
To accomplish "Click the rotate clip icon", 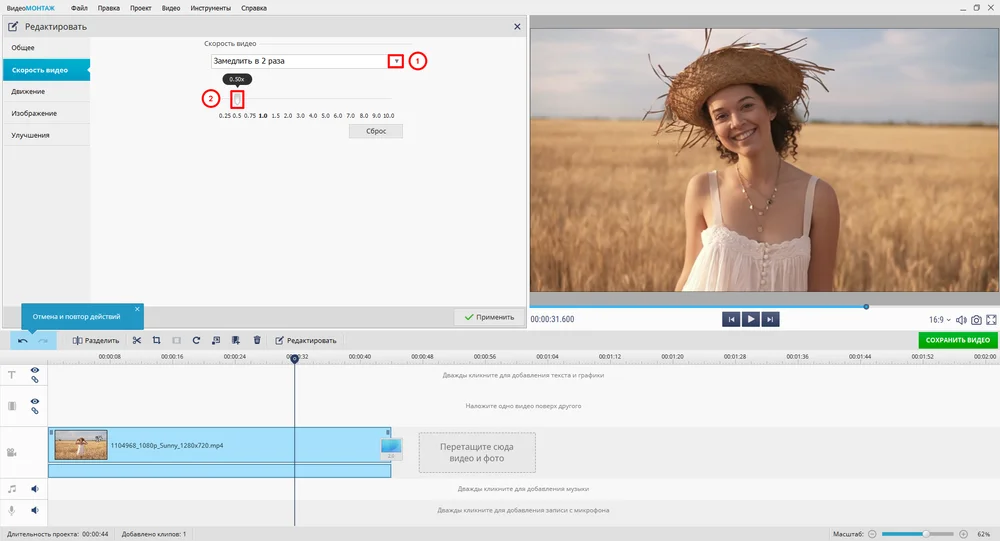I will (196, 341).
